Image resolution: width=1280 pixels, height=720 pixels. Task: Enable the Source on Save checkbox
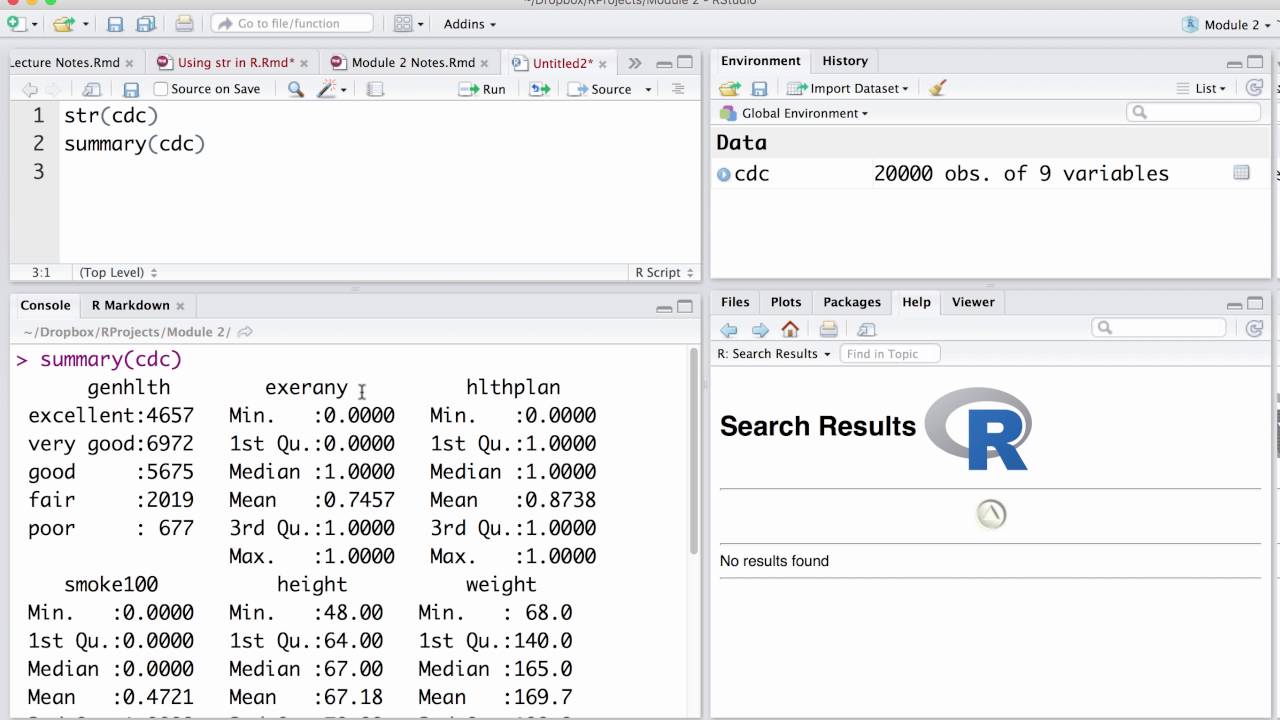click(x=161, y=89)
